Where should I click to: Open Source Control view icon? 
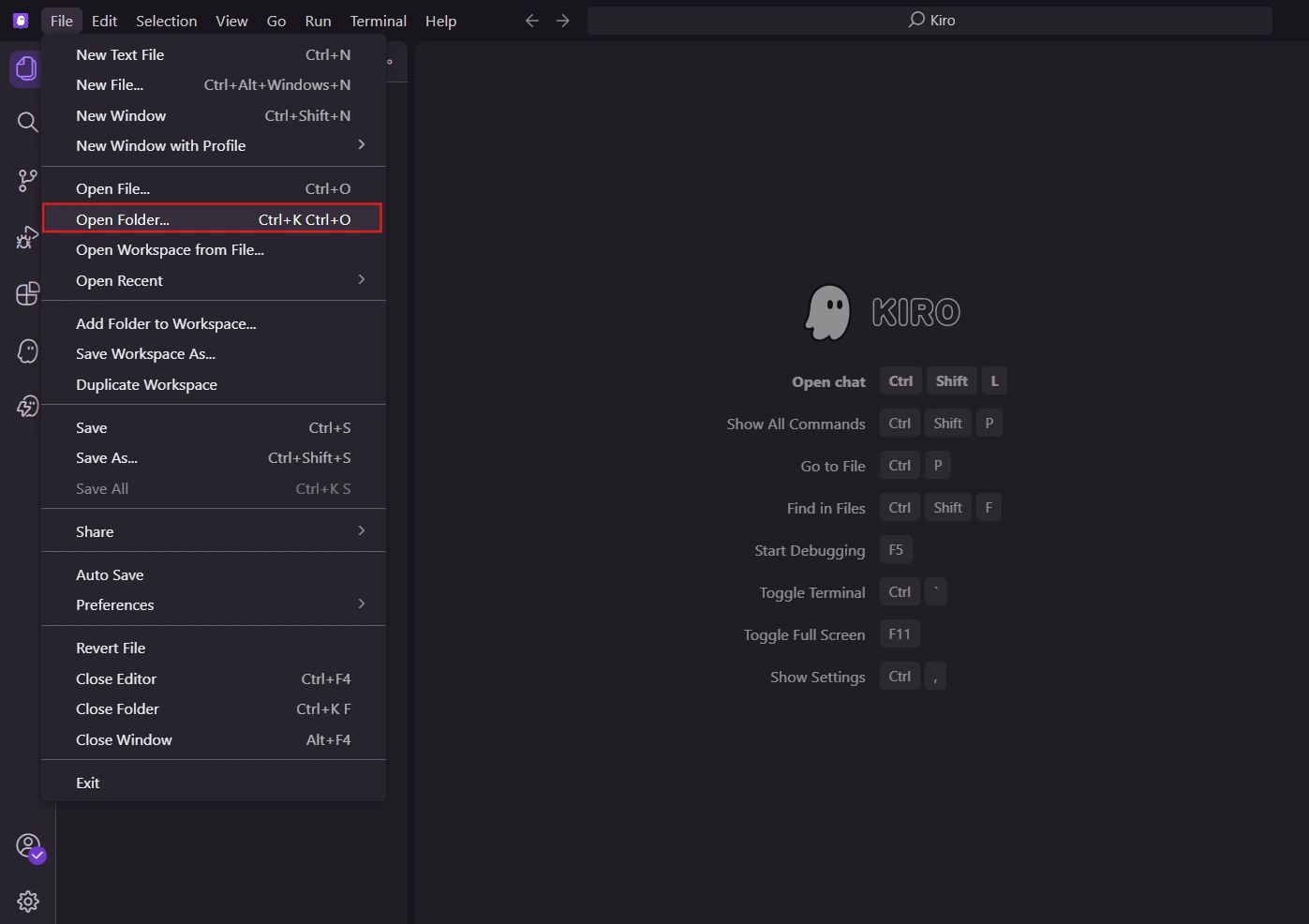point(27,180)
